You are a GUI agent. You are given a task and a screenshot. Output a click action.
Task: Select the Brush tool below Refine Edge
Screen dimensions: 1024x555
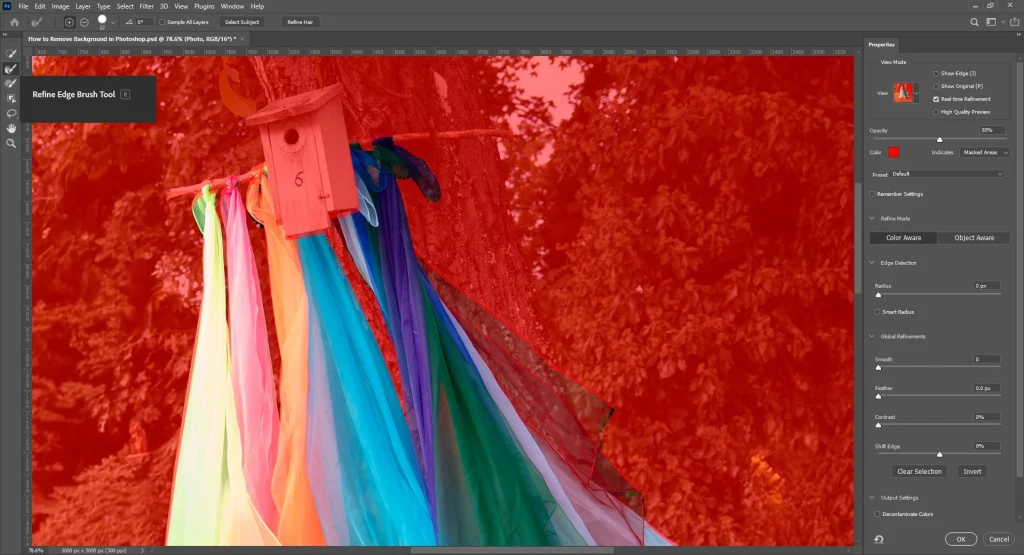pyautogui.click(x=11, y=84)
